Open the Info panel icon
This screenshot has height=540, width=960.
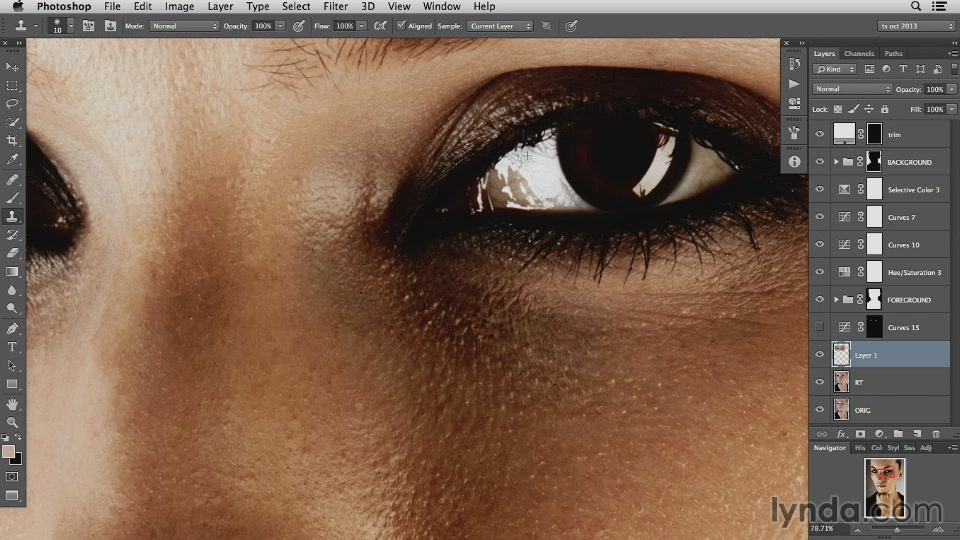pos(794,162)
